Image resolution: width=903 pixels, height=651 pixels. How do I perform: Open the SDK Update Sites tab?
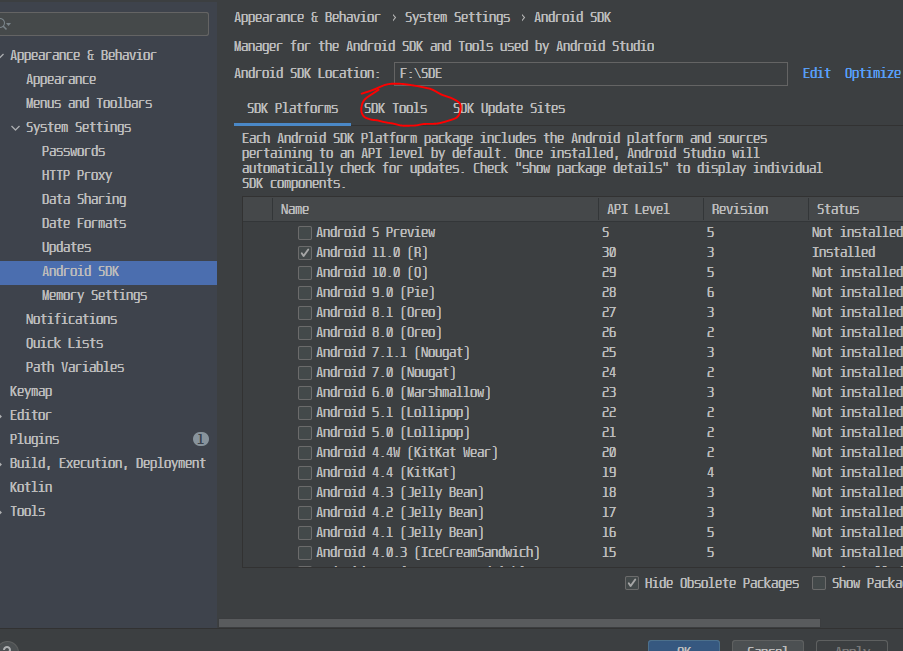click(509, 108)
